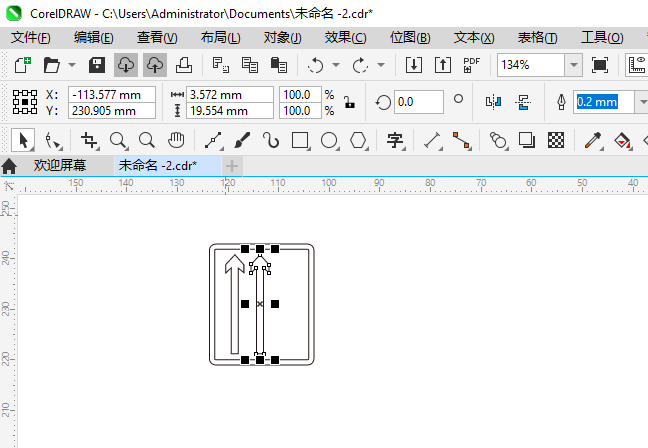Toggle the rulers display icon

tap(637, 65)
